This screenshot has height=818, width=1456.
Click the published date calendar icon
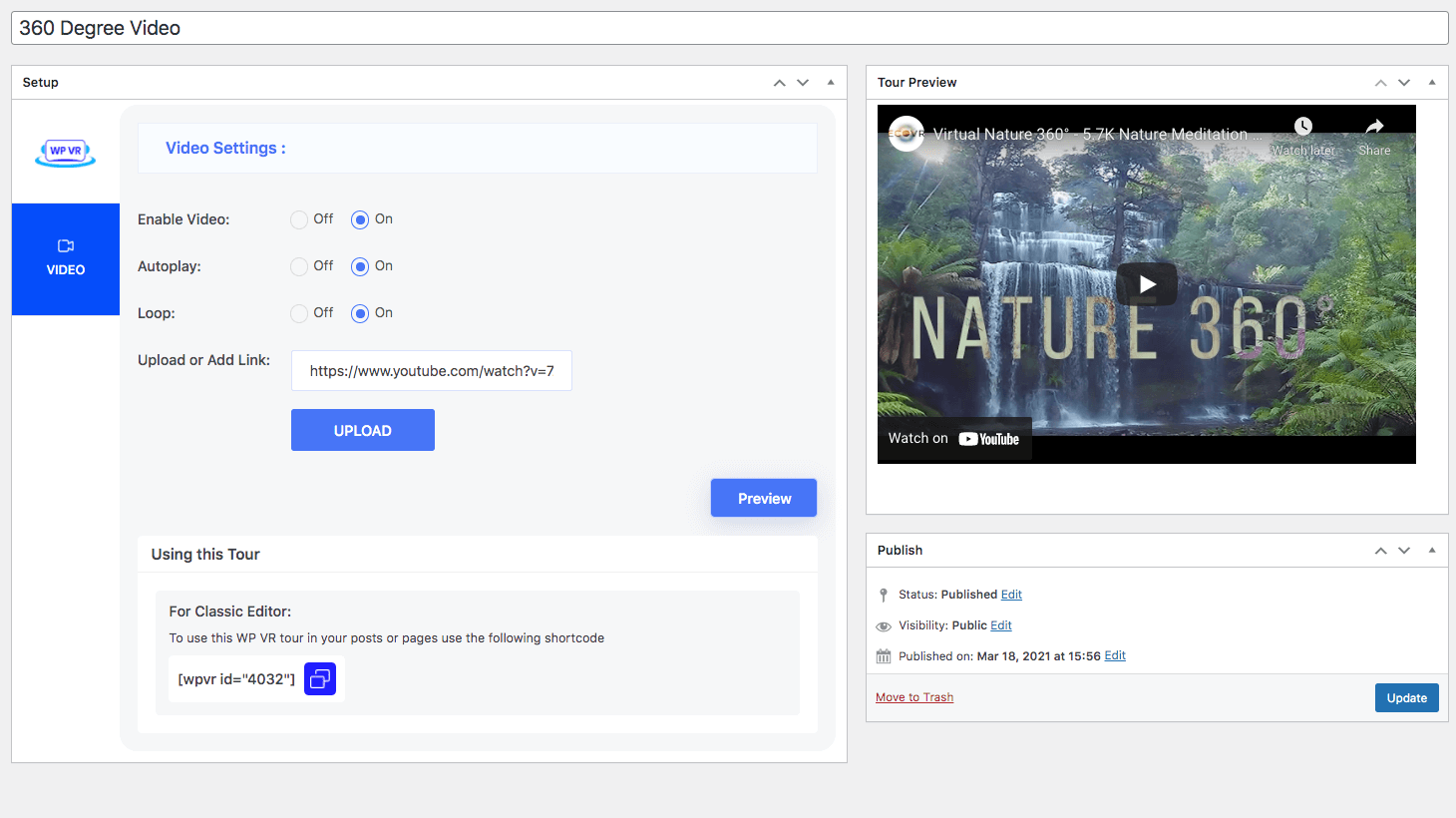click(884, 656)
